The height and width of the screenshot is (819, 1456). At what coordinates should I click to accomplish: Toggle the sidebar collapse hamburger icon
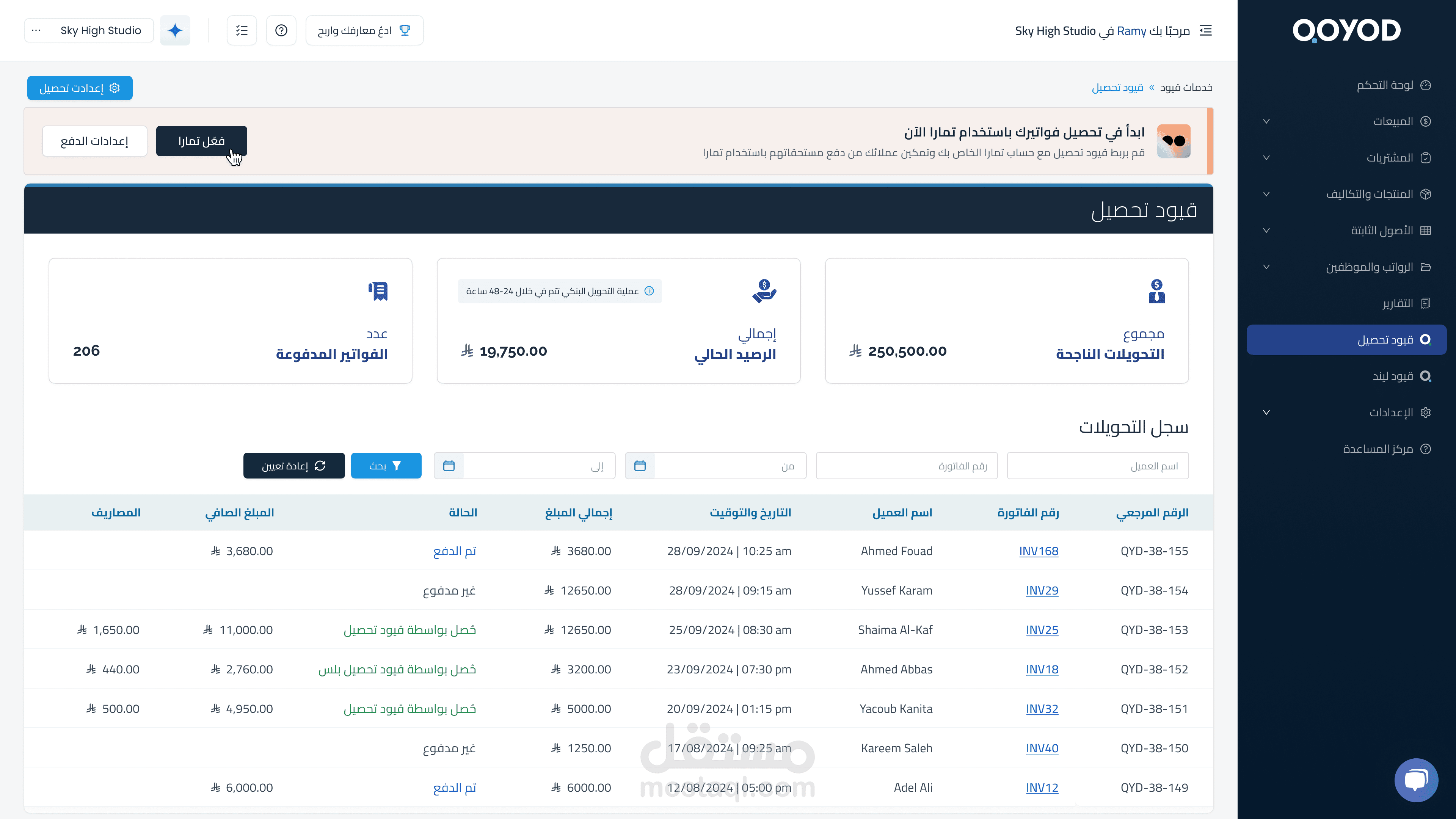[x=1206, y=30]
